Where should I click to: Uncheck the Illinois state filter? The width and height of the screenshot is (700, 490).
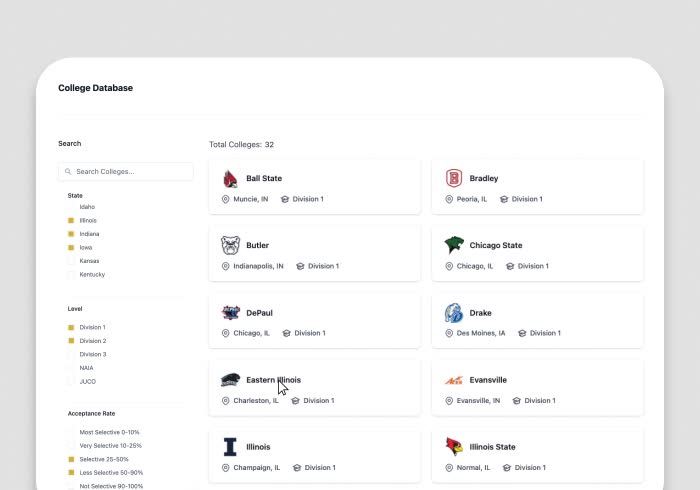71,220
